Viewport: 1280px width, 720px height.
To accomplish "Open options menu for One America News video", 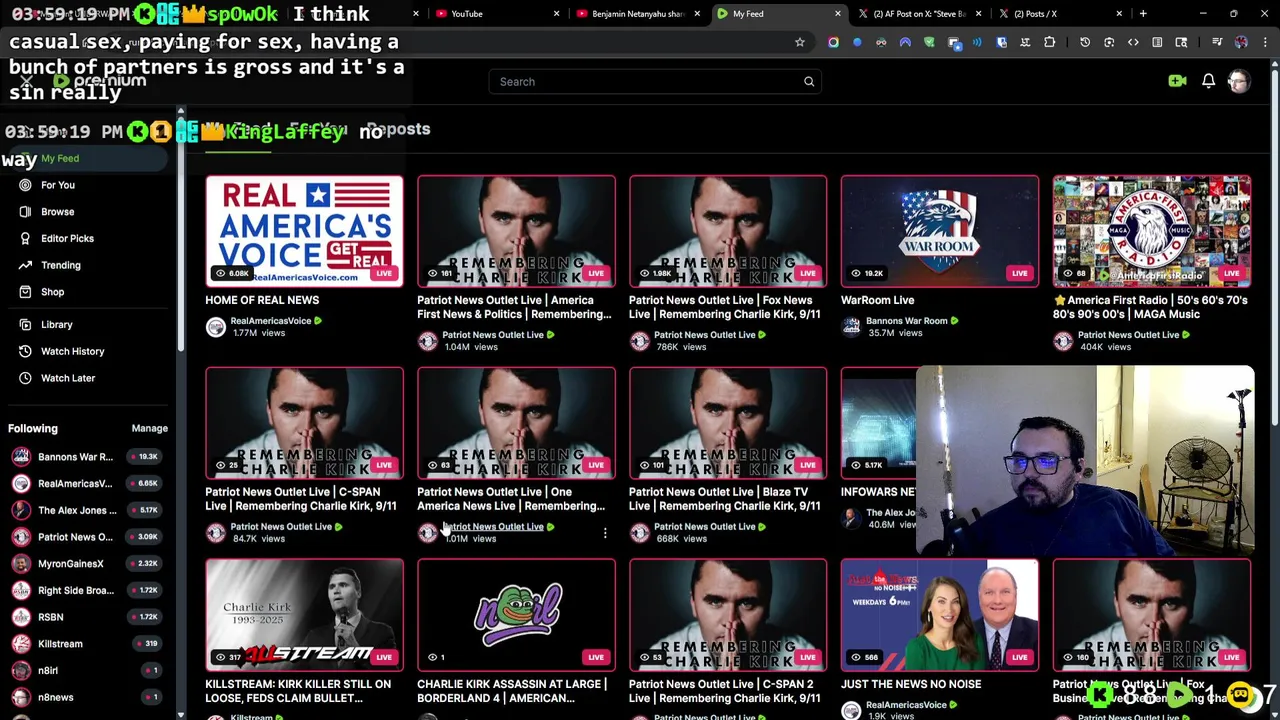I will (605, 533).
